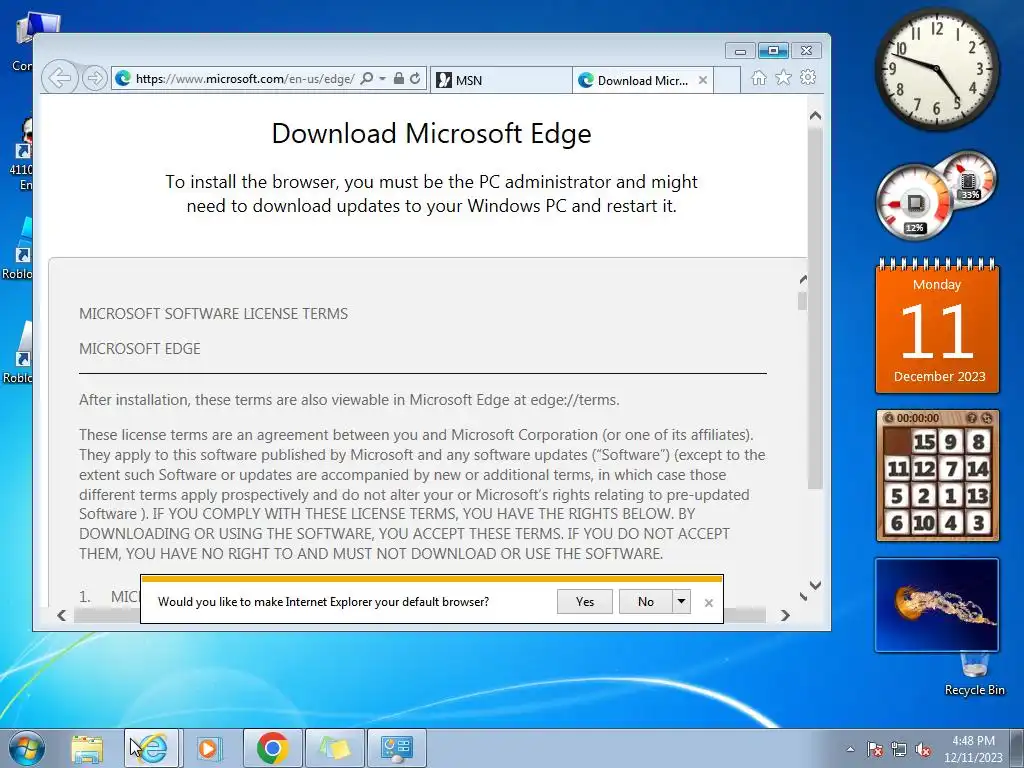Image resolution: width=1024 pixels, height=768 pixels.
Task: Open a new blank tab
Action: [x=727, y=80]
